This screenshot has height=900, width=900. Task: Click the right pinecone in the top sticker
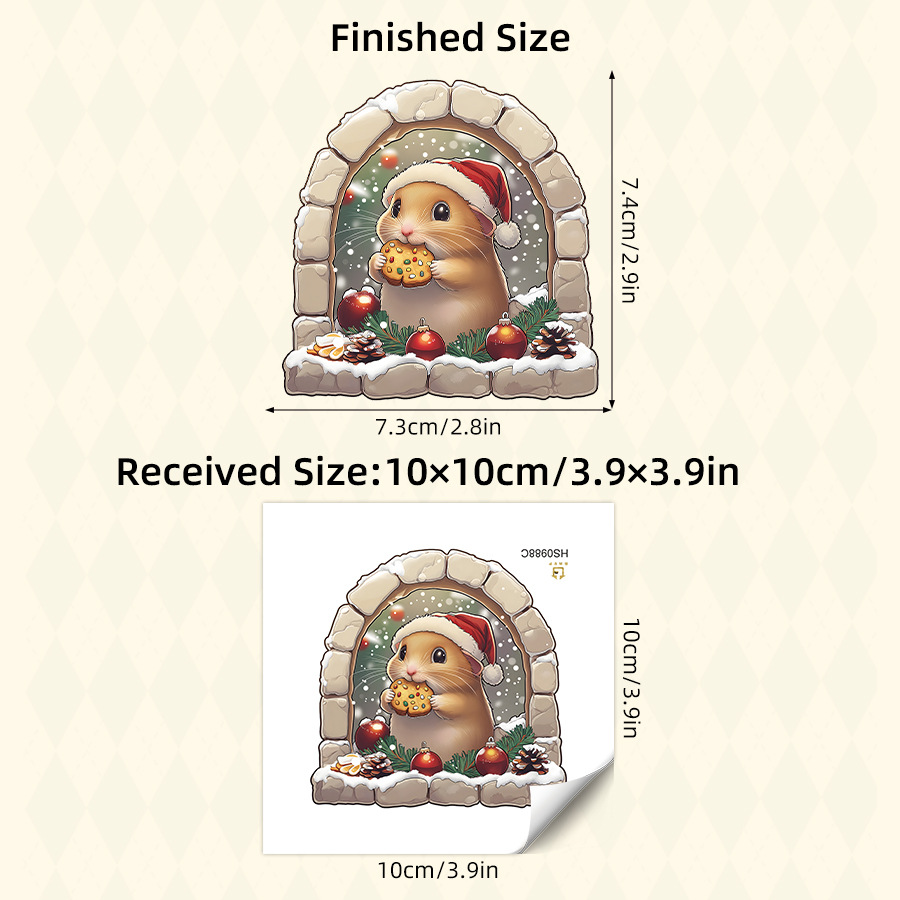(x=553, y=340)
